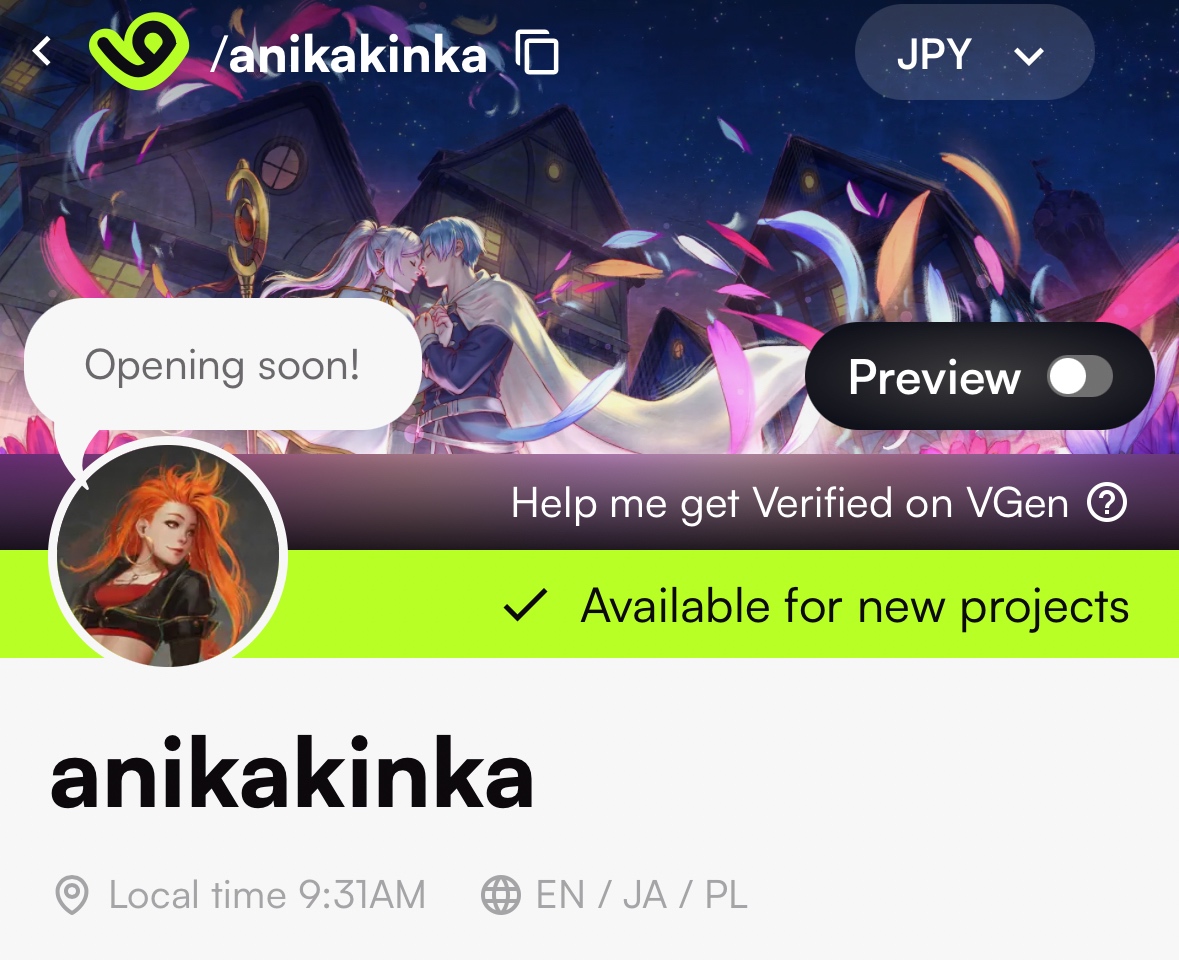Click the availability checkmark icon
Viewport: 1179px width, 960px height.
coord(526,605)
